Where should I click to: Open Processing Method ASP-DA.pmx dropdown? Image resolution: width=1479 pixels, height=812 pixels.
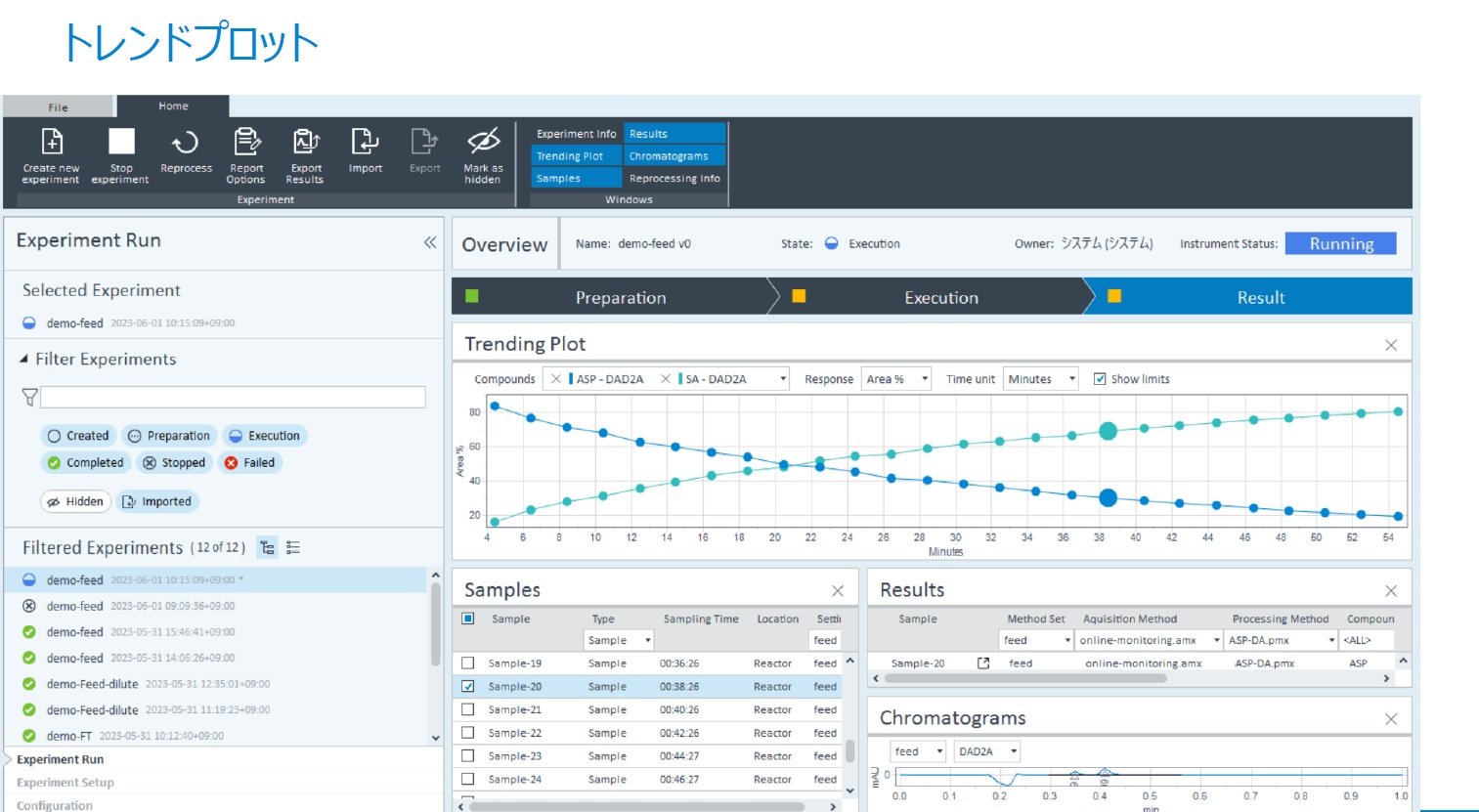(x=1281, y=640)
